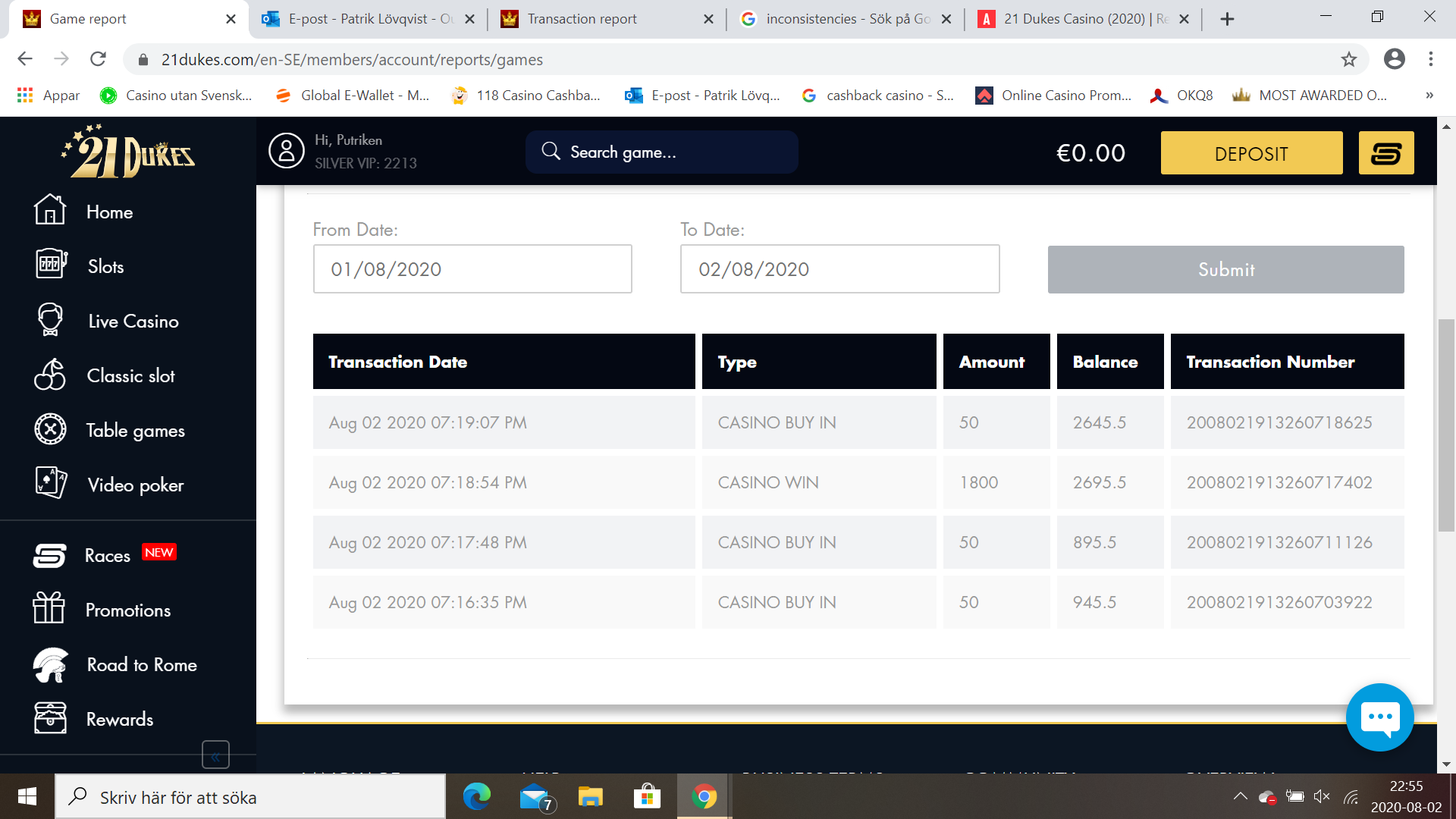The image size is (1456, 819).
Task: Open the Live Casino menu link
Action: (x=133, y=322)
